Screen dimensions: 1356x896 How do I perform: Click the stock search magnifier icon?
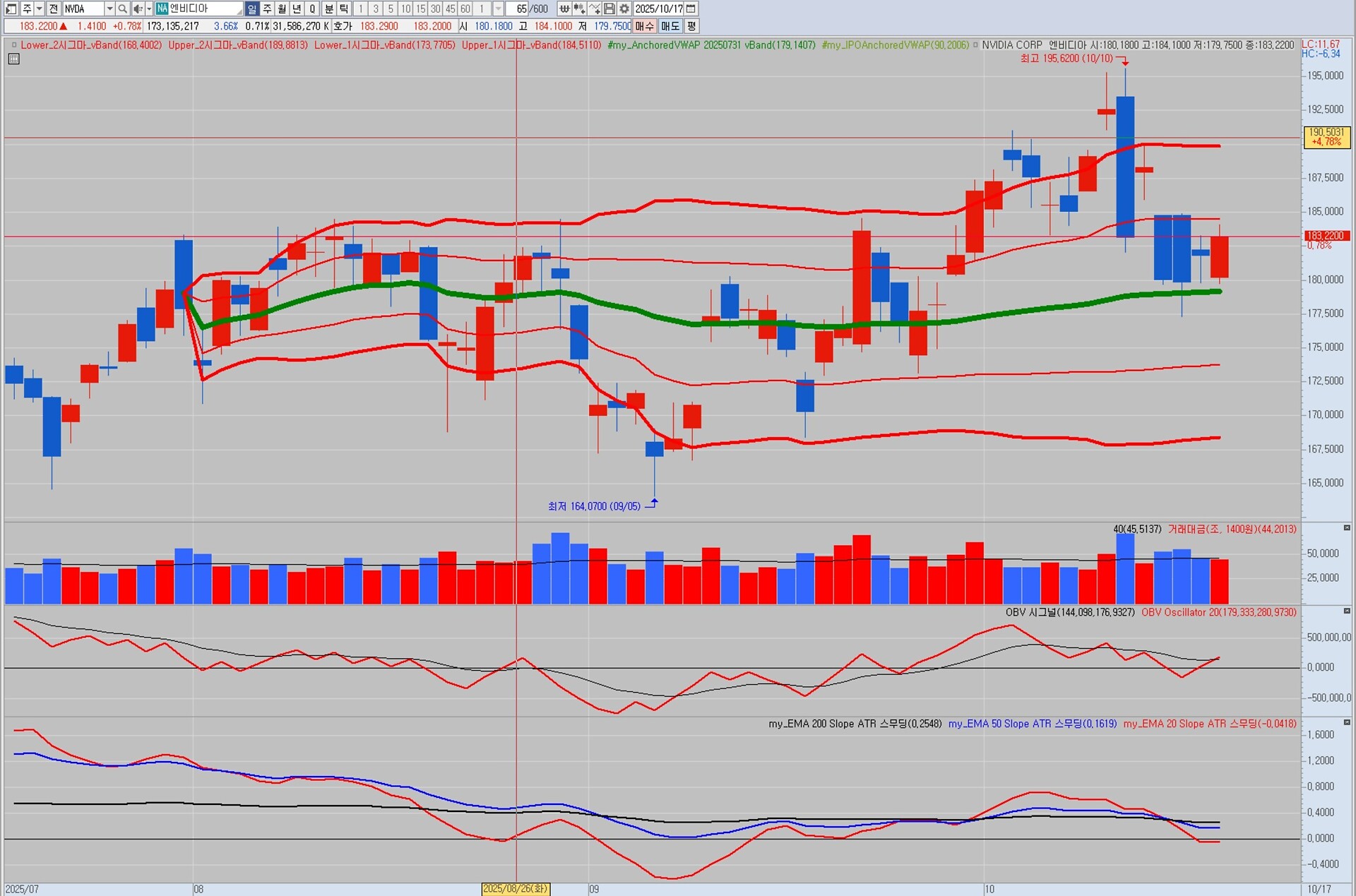122,8
